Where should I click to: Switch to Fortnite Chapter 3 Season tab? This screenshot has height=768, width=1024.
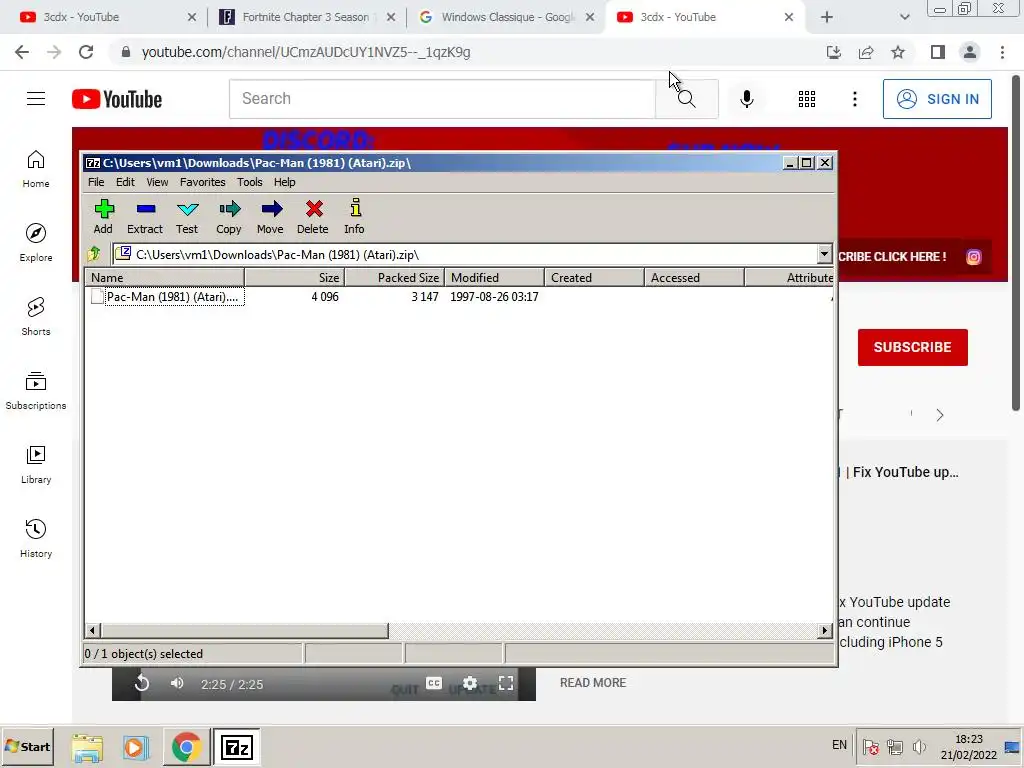click(x=304, y=17)
